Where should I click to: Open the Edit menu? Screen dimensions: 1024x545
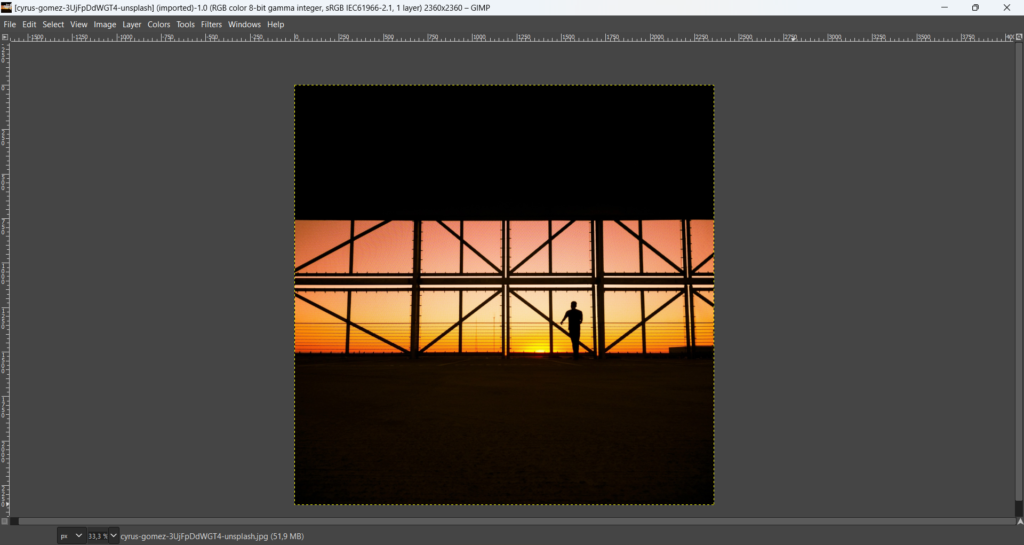(29, 24)
